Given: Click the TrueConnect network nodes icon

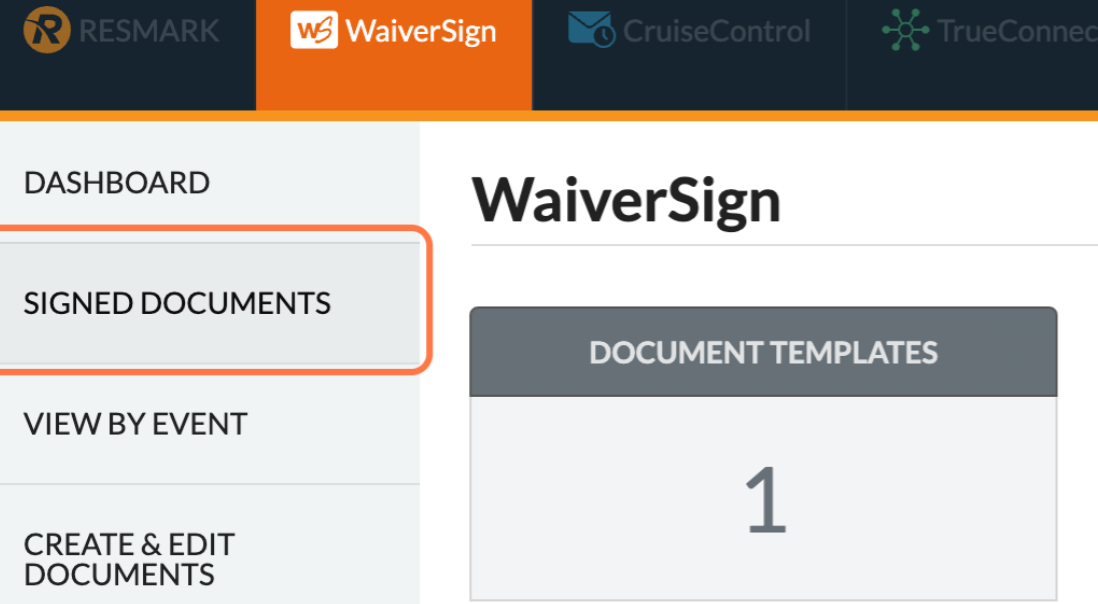Looking at the screenshot, I should tap(905, 30).
